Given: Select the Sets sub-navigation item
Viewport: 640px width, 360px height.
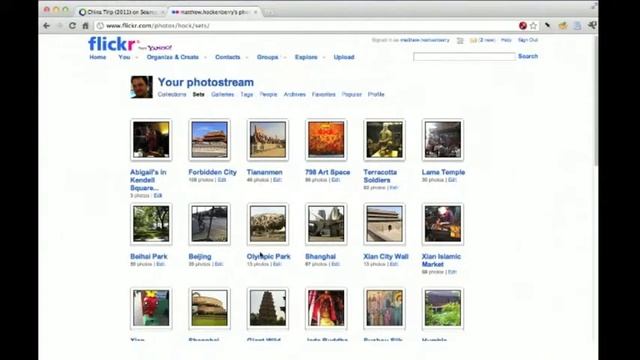Looking at the screenshot, I should coord(198,94).
